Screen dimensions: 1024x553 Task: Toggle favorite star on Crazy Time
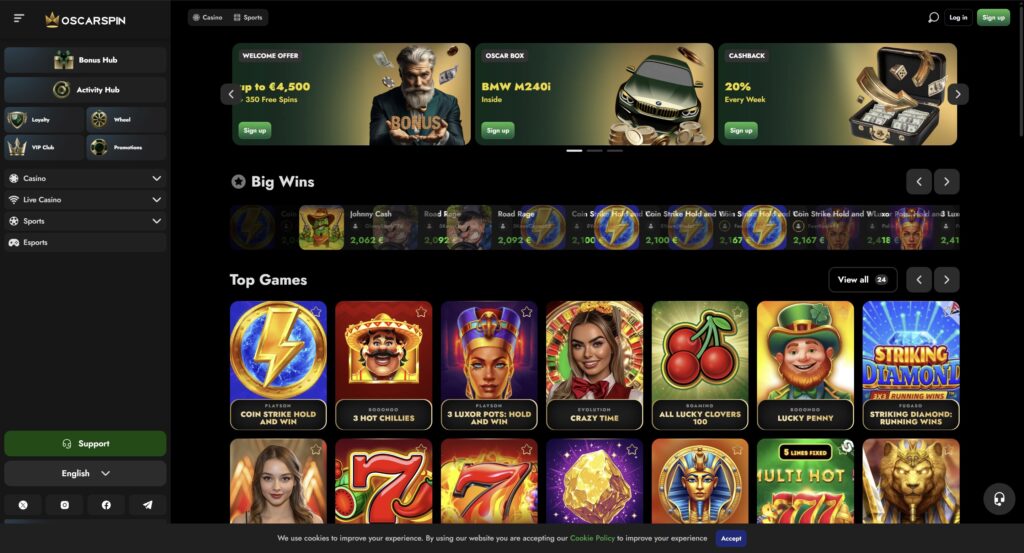point(632,312)
